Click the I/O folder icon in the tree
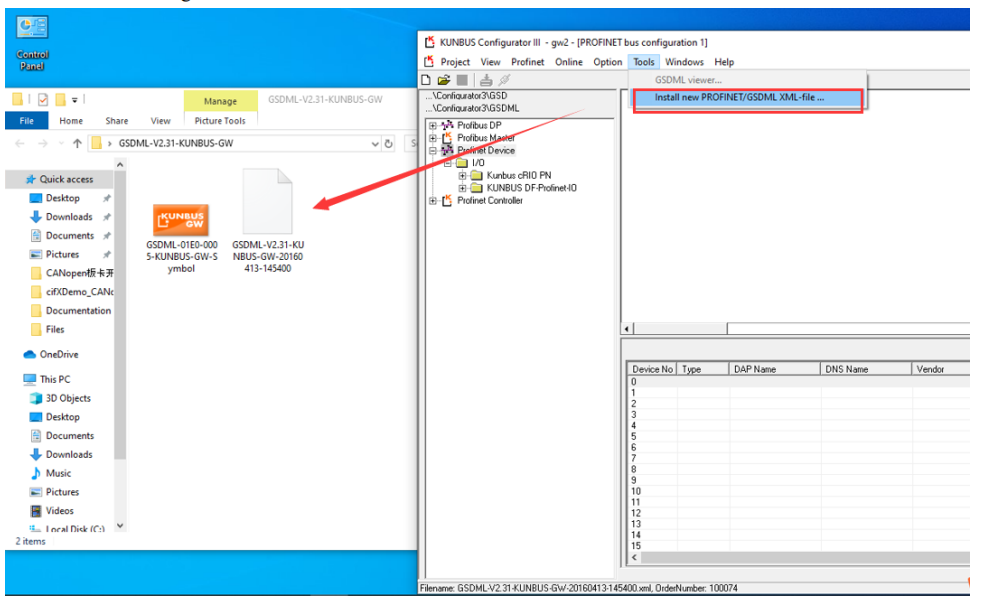Image resolution: width=982 pixels, height=606 pixels. (462, 163)
